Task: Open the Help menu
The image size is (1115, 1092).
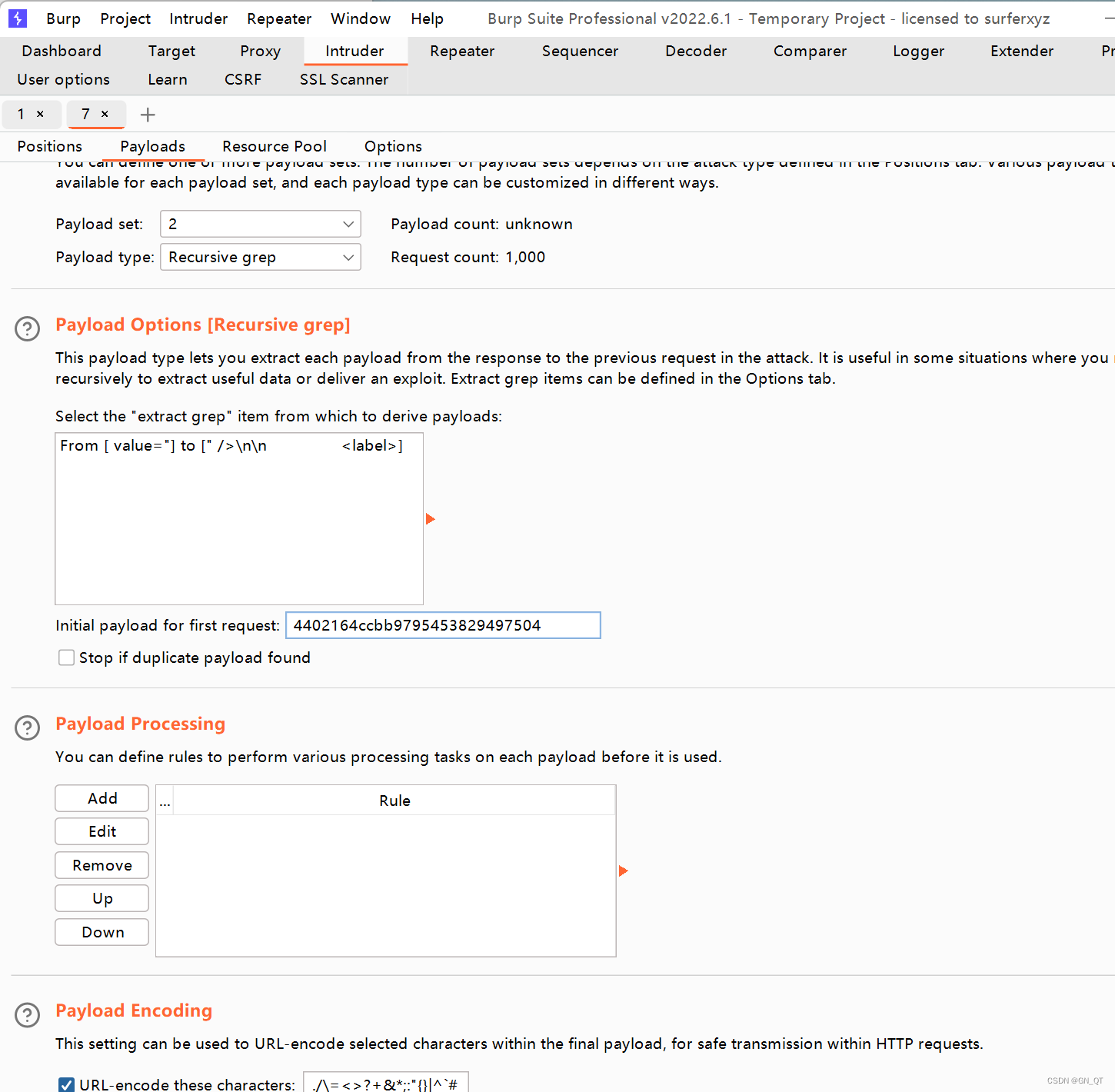Action: tap(427, 18)
